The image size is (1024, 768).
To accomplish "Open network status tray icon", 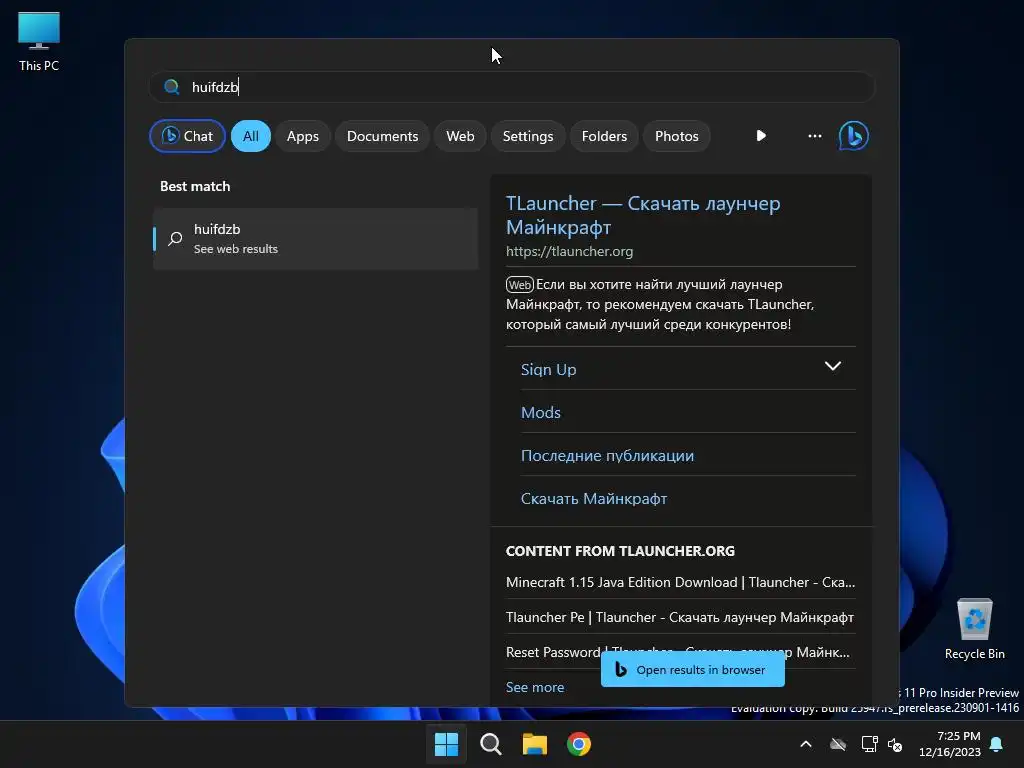I will coord(869,744).
